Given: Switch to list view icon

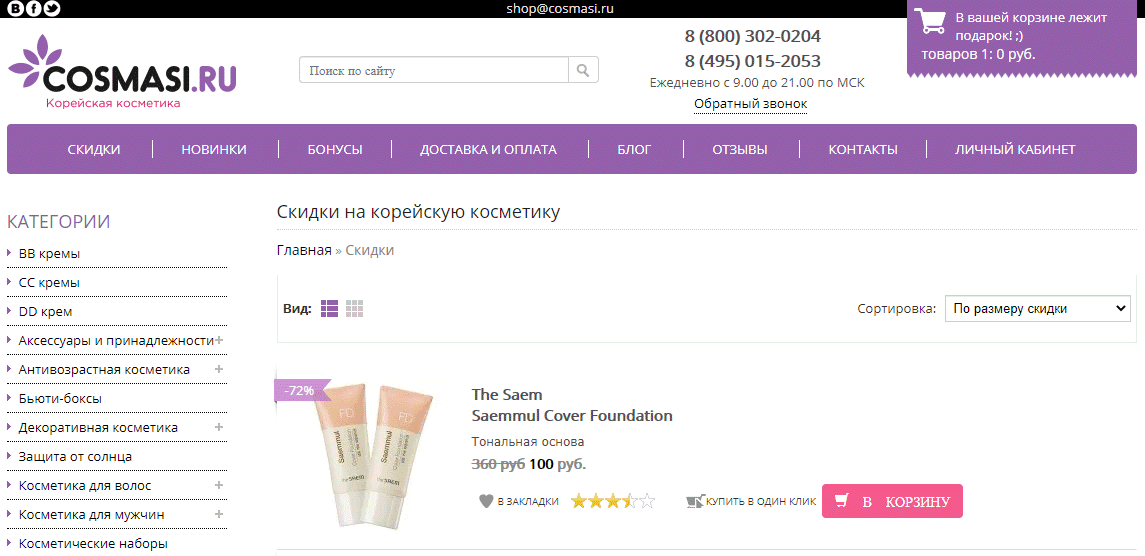Looking at the screenshot, I should pos(329,308).
